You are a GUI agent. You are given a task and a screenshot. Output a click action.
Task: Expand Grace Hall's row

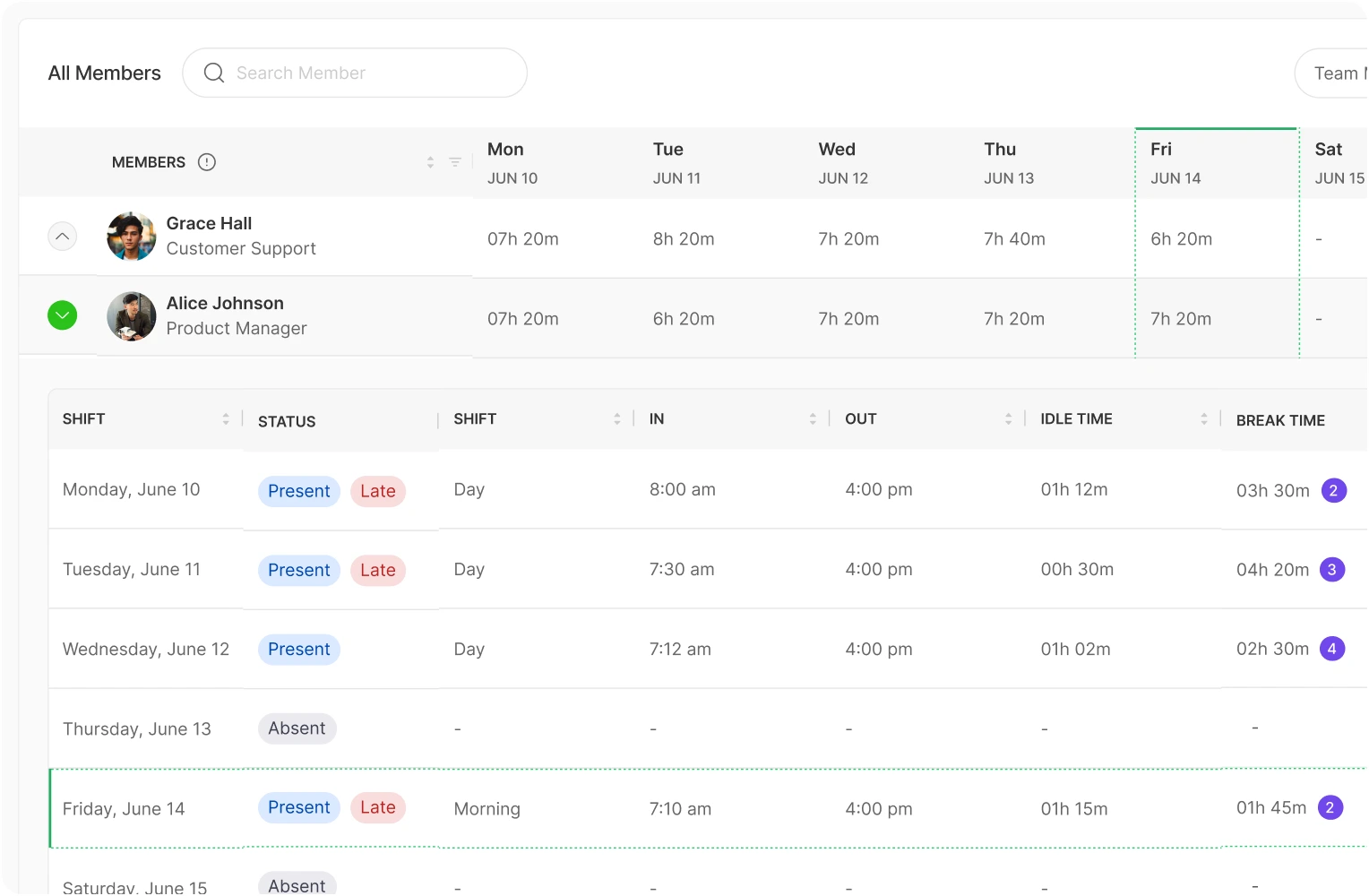click(x=62, y=237)
